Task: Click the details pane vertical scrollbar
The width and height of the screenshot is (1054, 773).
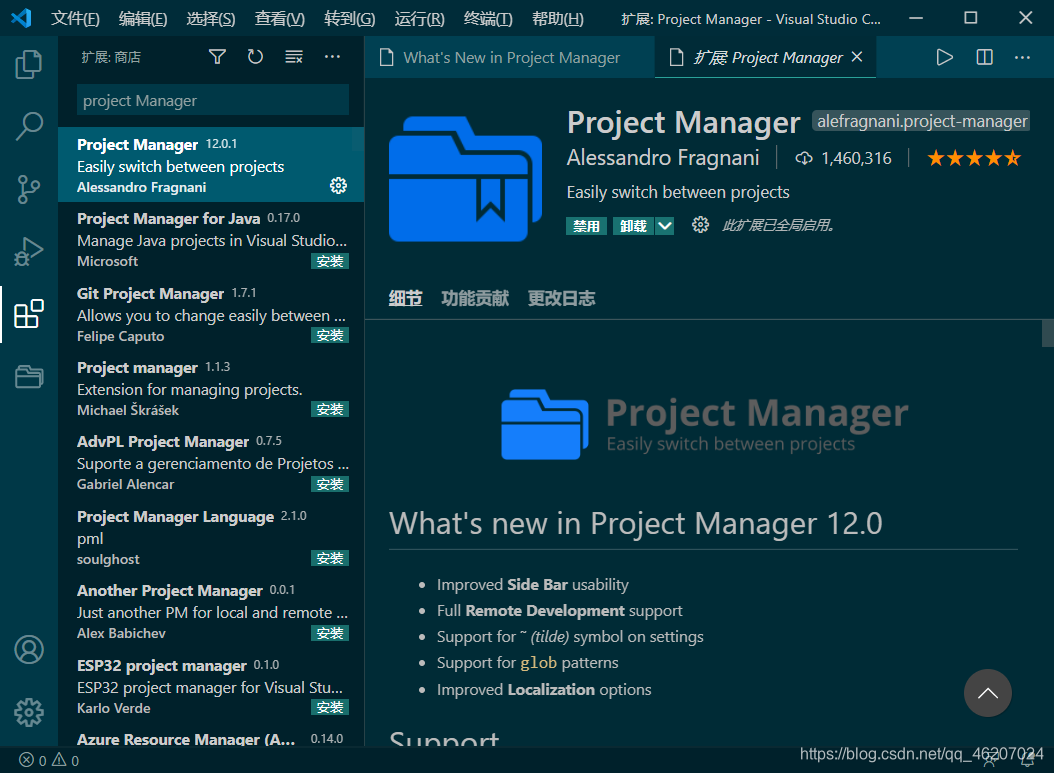Action: coord(1047,333)
